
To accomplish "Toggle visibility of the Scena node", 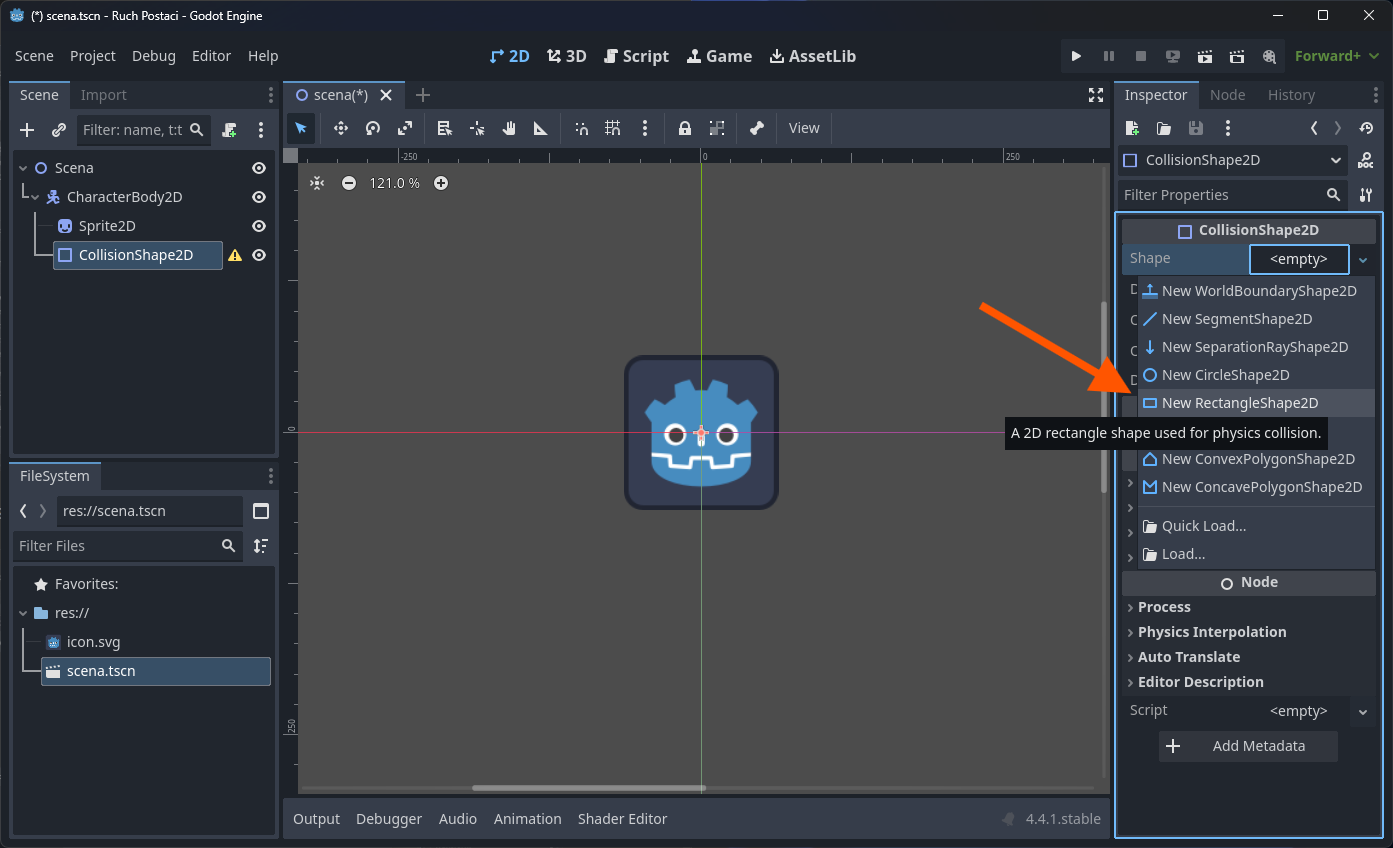I will click(x=259, y=168).
